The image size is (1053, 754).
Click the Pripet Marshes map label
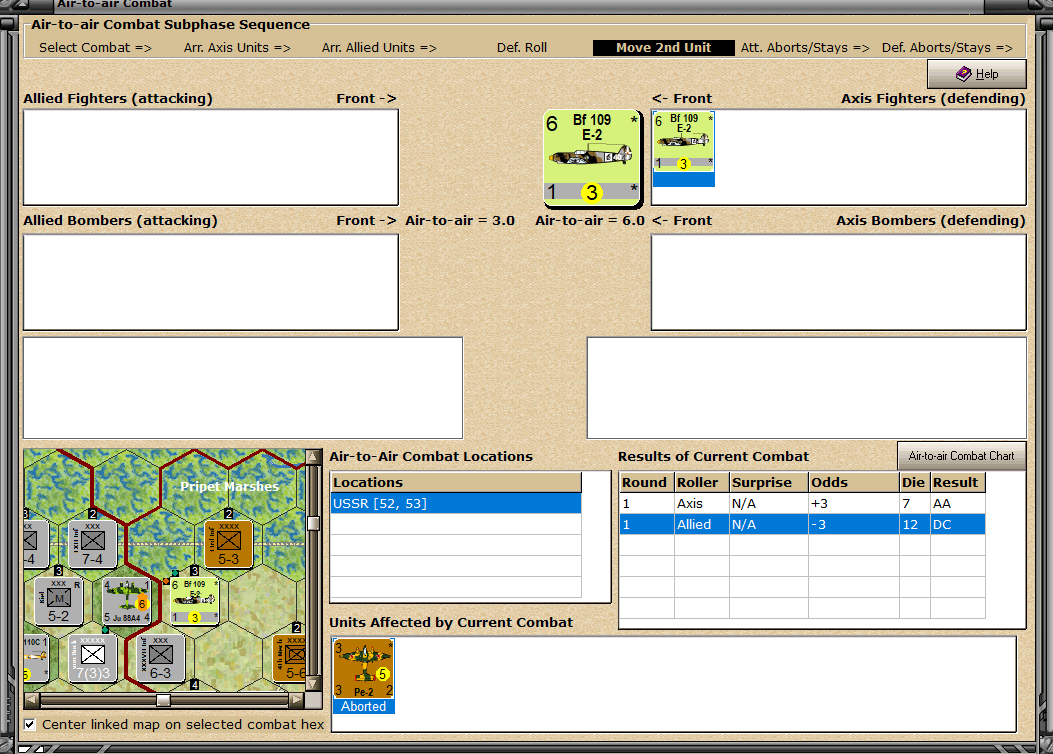click(x=229, y=486)
